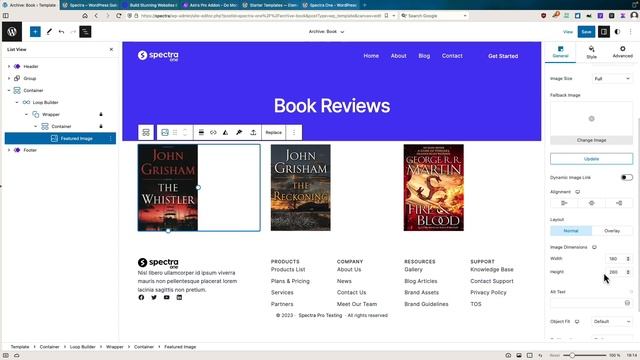Toggle the block inserter plus button

tap(36, 31)
